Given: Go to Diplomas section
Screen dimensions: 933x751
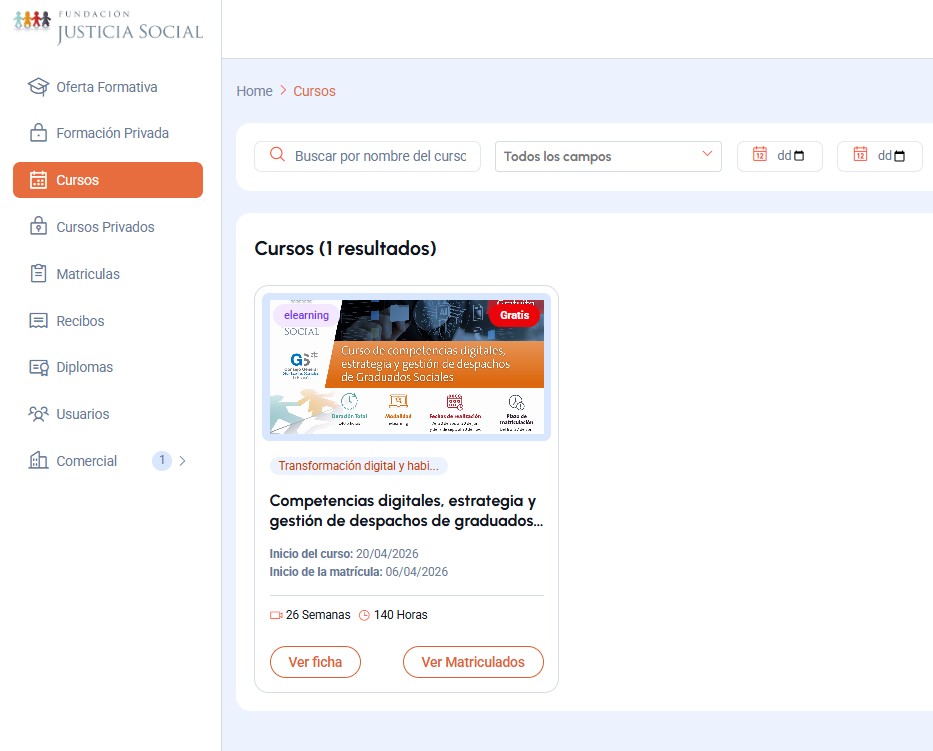Looking at the screenshot, I should click(108, 367).
